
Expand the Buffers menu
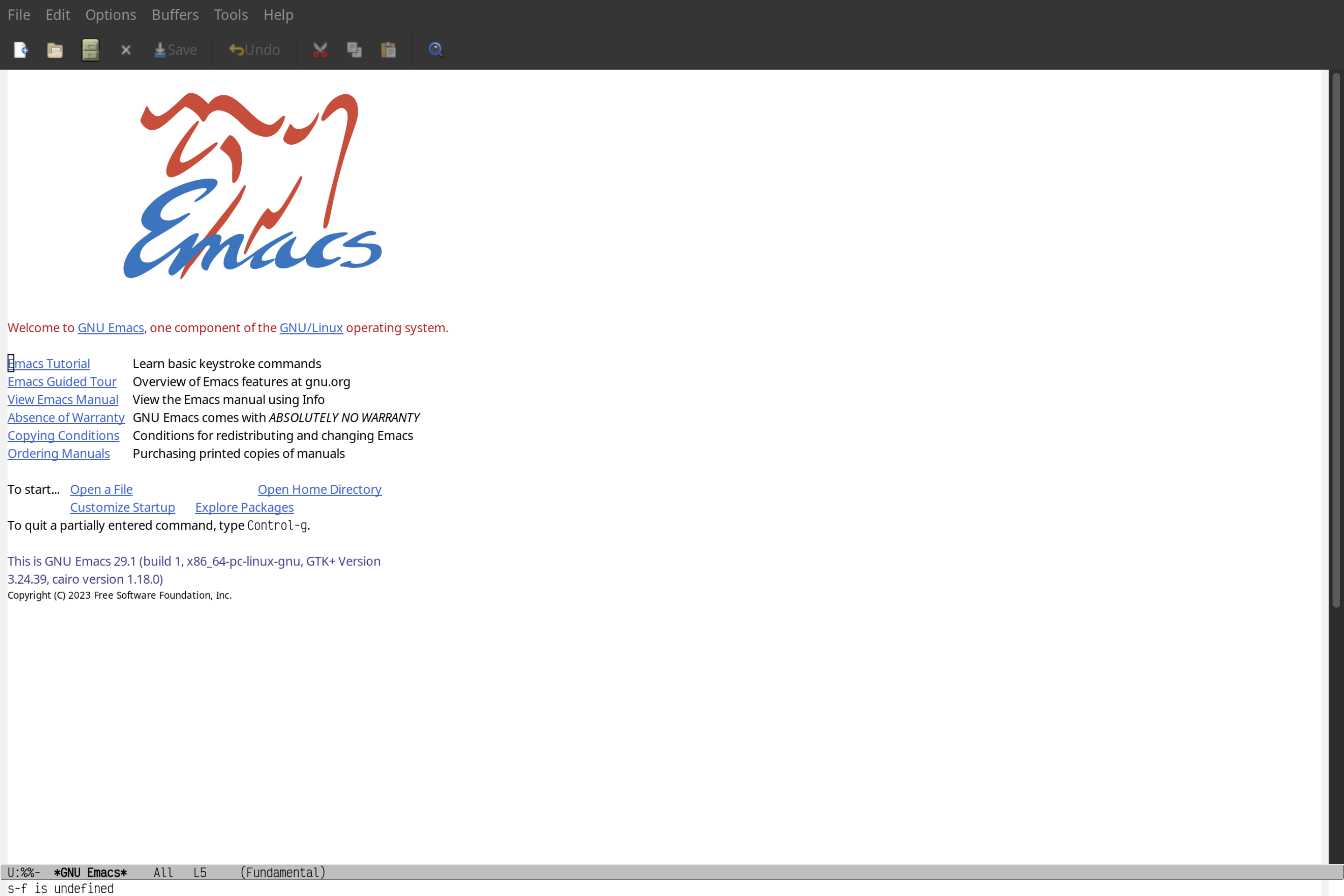[x=175, y=14]
